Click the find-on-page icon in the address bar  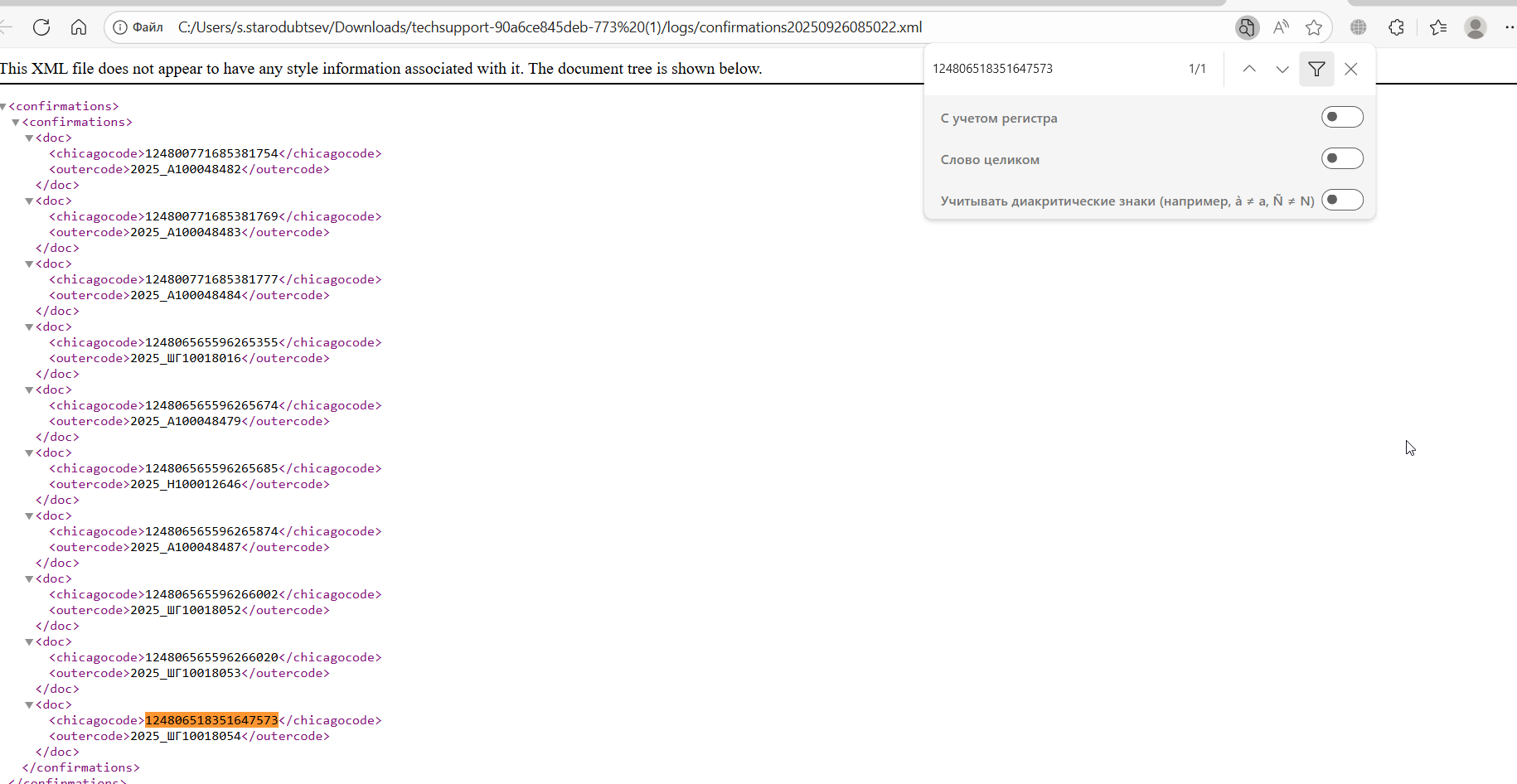1247,27
